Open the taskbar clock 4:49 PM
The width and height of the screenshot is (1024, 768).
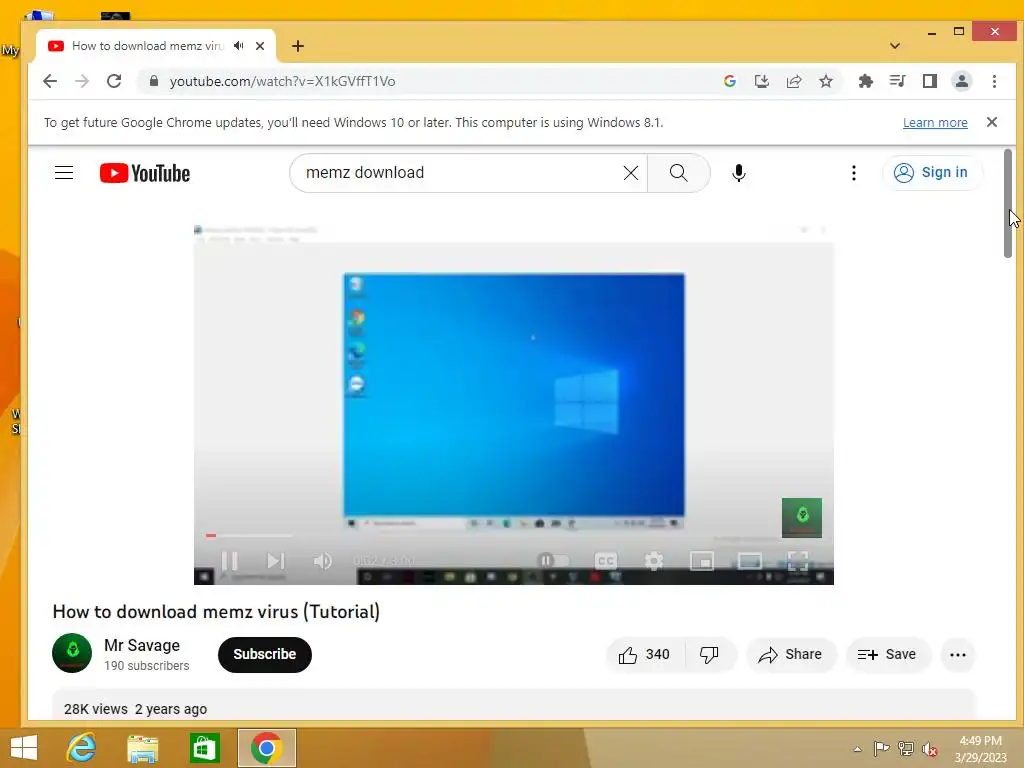[980, 749]
